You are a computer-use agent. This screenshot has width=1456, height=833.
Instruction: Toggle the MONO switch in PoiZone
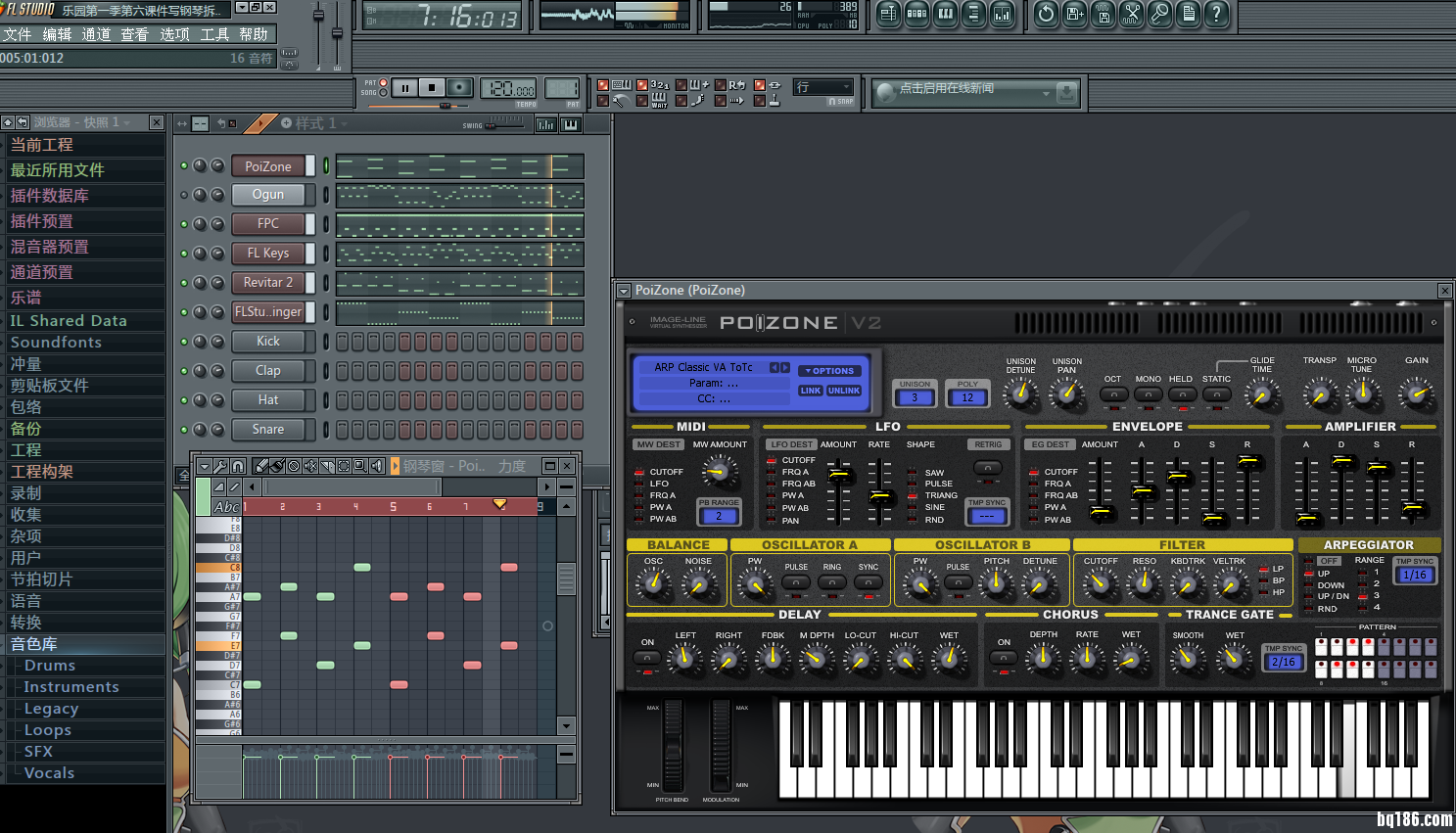click(x=1149, y=394)
